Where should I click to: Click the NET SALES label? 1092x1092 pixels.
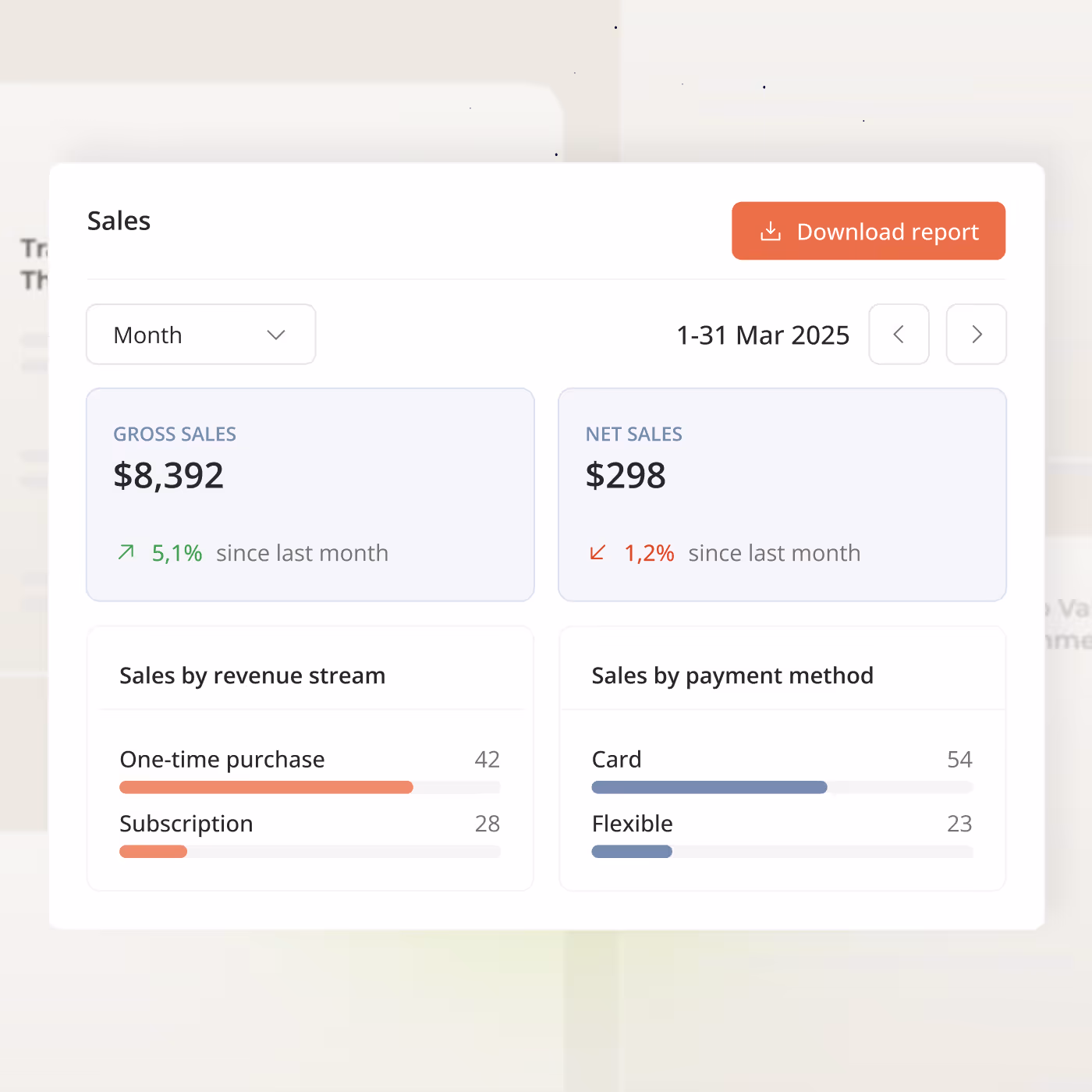point(634,434)
